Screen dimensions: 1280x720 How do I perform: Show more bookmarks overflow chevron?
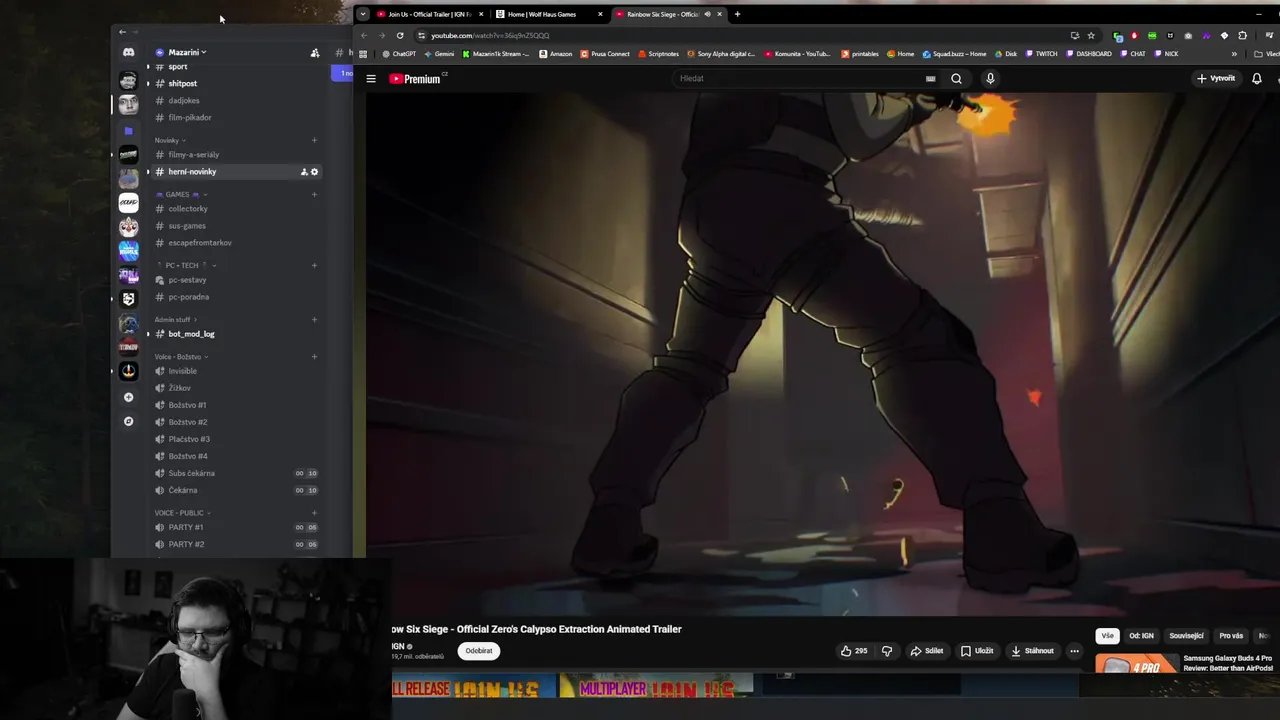click(x=1234, y=54)
